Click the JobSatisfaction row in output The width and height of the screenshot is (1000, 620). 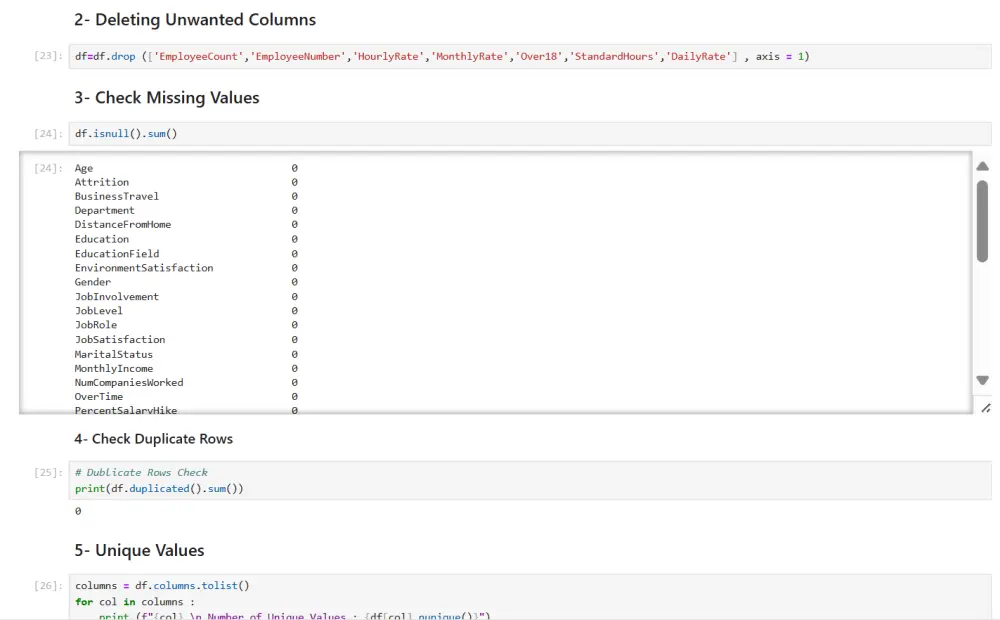point(120,340)
